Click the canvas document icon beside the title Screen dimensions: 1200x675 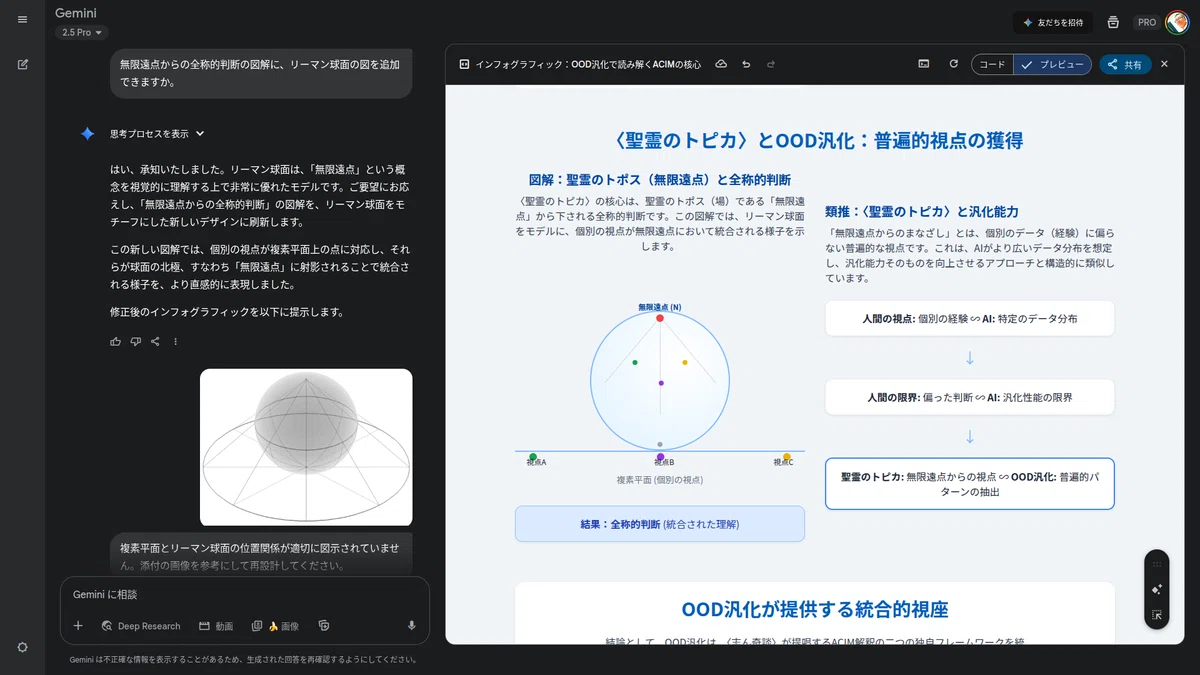464,64
